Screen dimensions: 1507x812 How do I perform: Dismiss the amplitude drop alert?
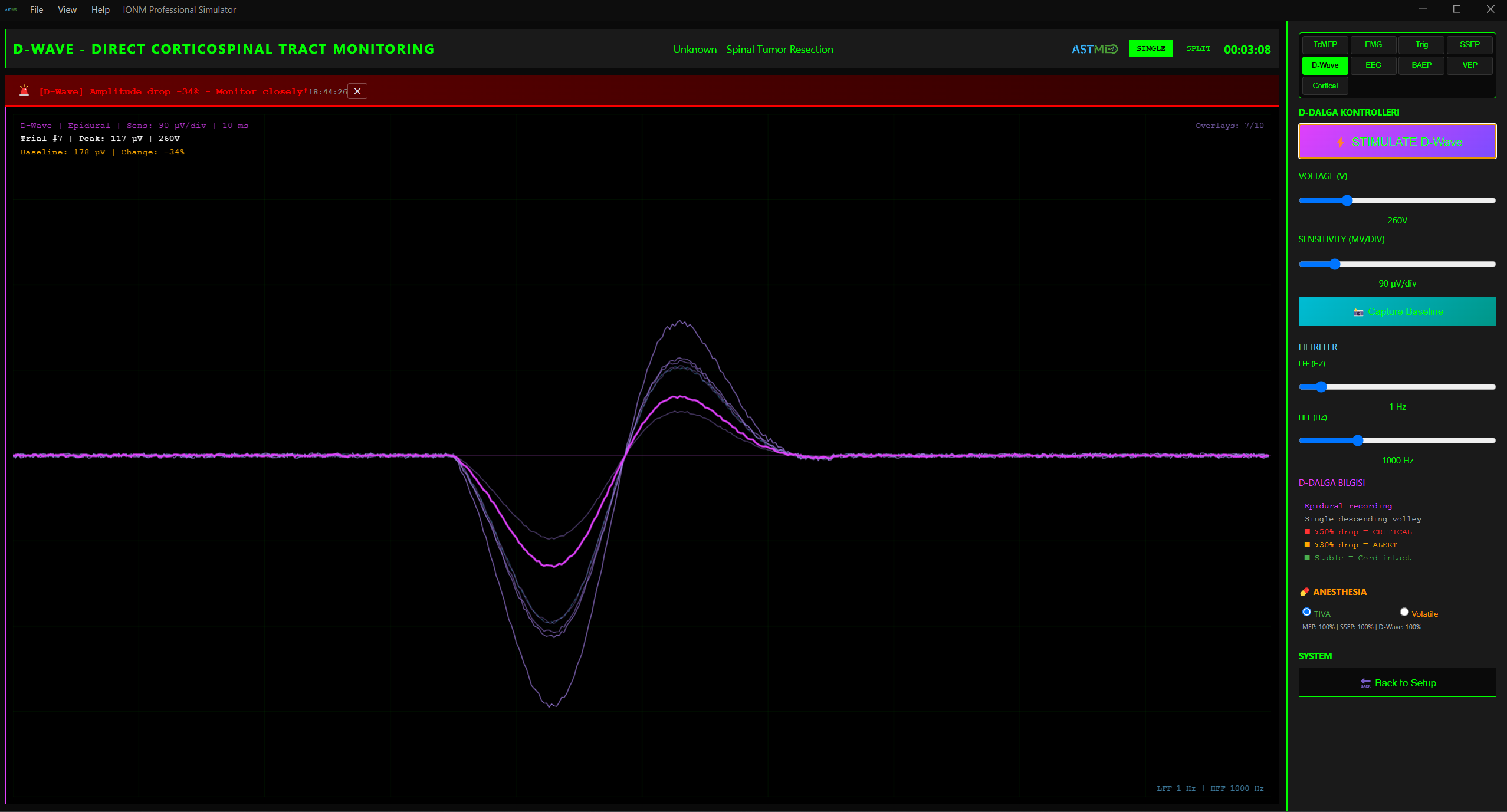tap(357, 91)
